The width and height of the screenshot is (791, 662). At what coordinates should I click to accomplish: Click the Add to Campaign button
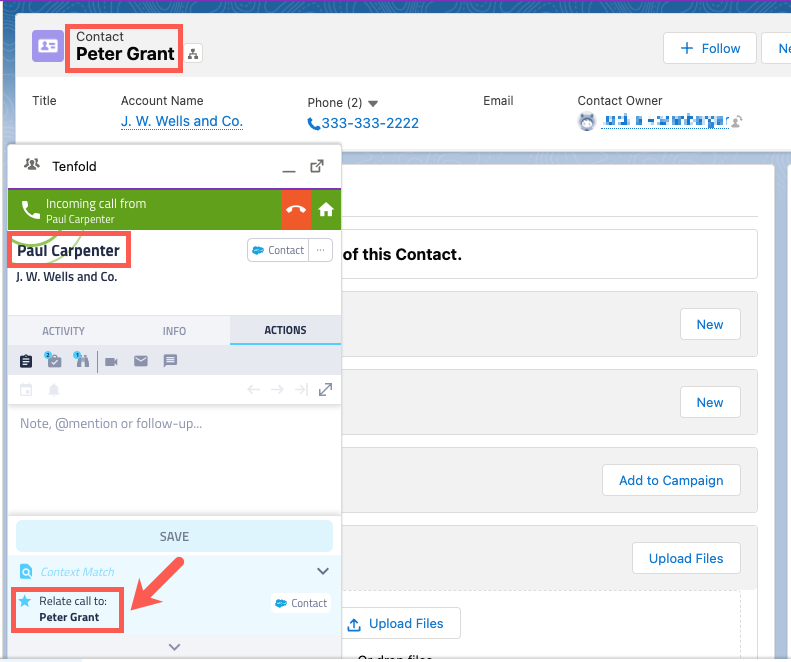[x=671, y=480]
